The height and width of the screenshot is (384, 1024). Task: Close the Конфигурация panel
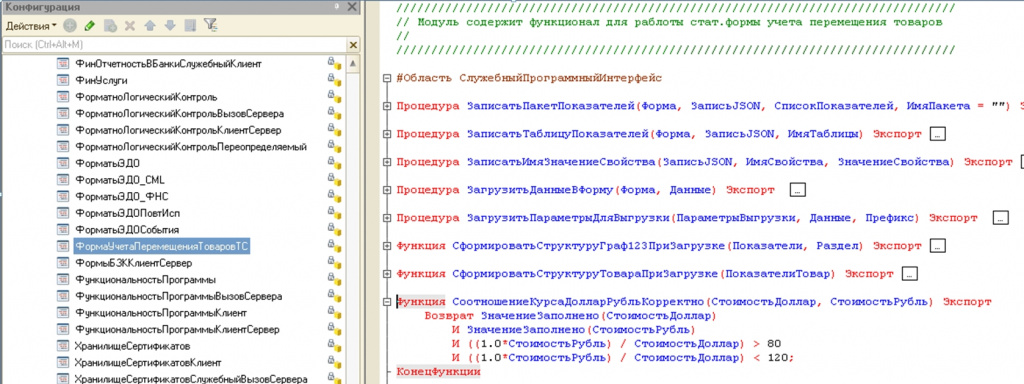pyautogui.click(x=353, y=7)
